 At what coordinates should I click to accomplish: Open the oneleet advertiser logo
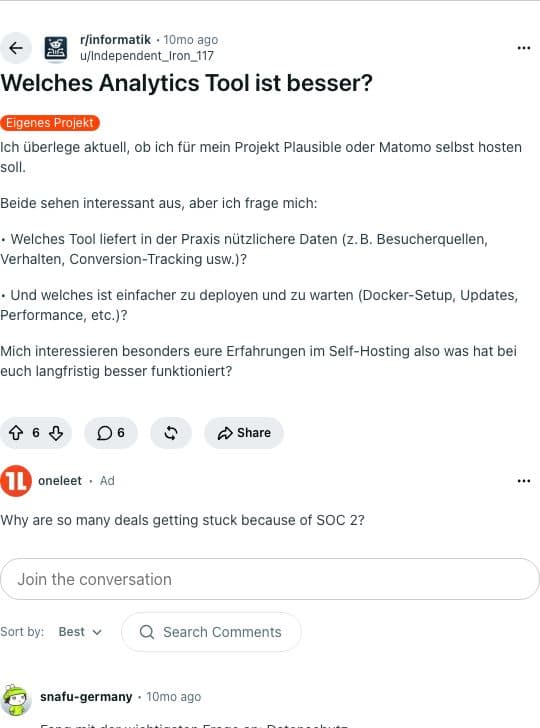(16, 481)
